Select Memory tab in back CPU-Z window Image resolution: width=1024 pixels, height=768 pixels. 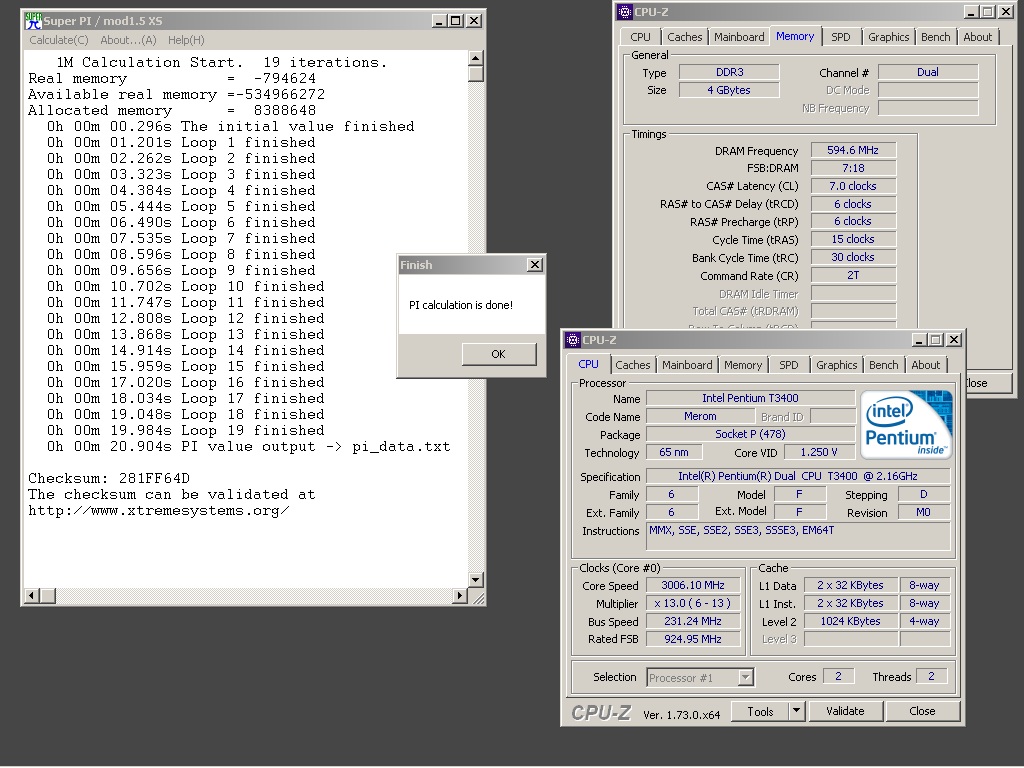tap(795, 37)
